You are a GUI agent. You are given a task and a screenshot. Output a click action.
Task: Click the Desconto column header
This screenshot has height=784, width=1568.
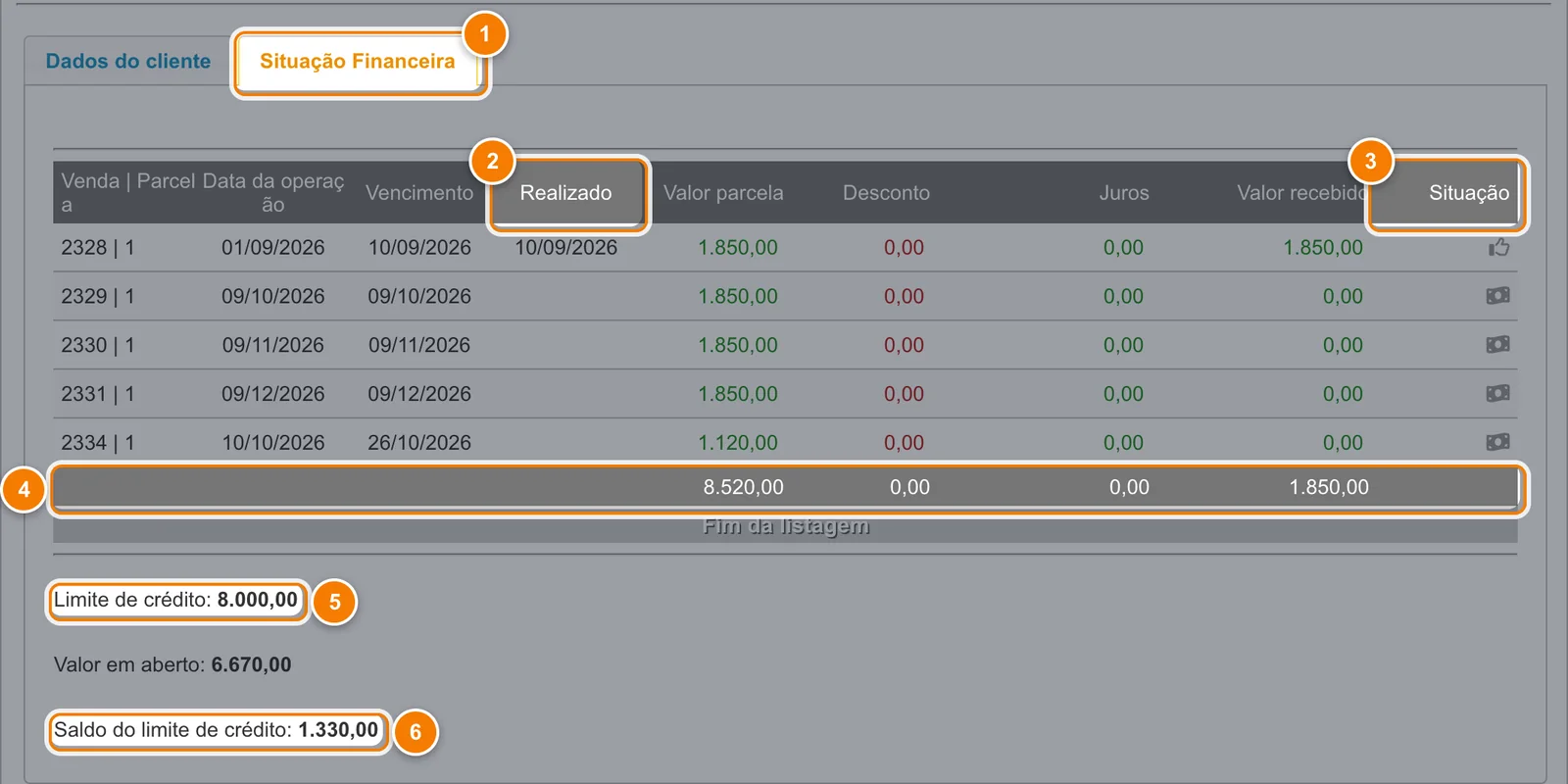click(886, 193)
